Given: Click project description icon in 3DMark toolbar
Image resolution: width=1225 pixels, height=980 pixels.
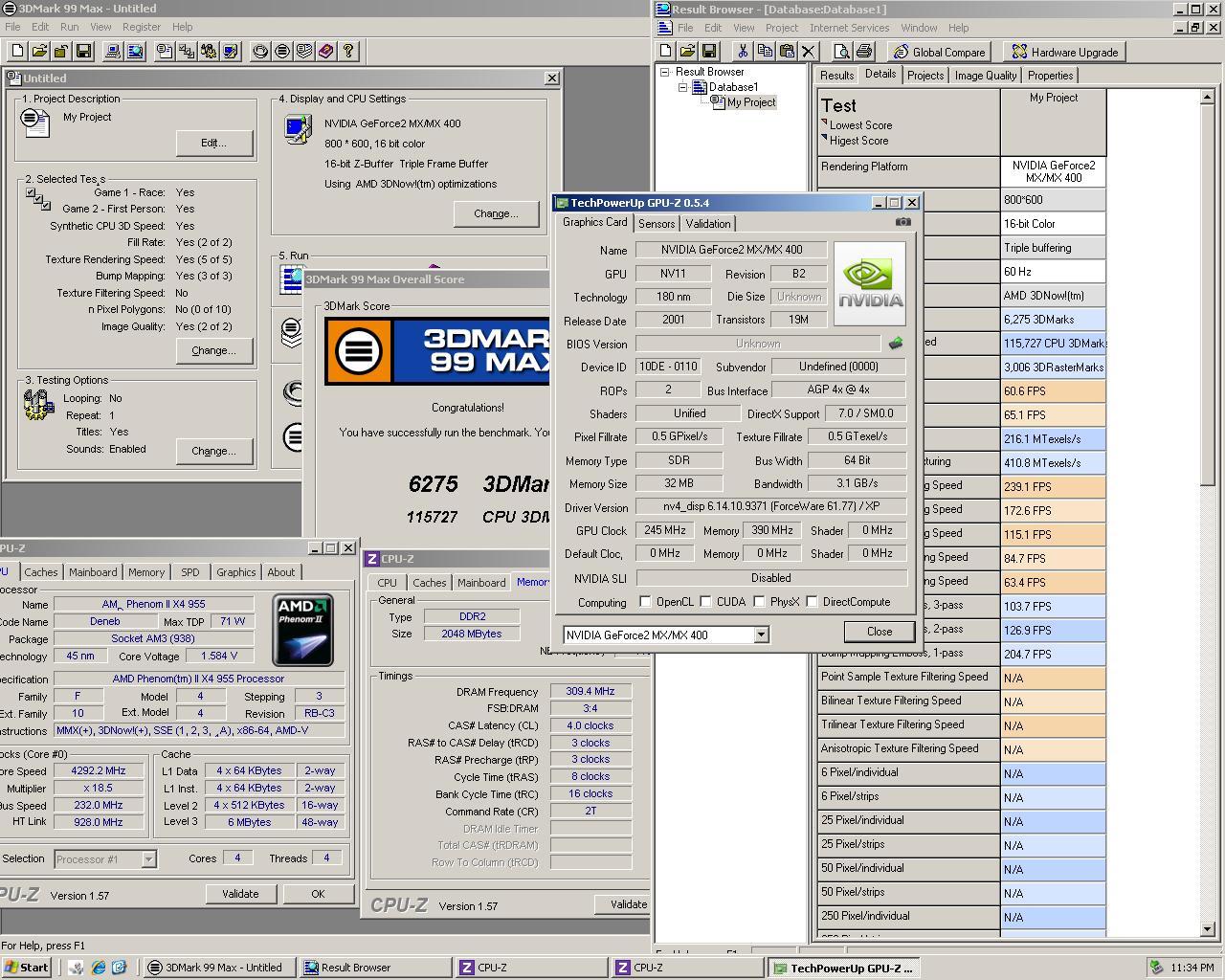Looking at the screenshot, I should [x=165, y=51].
